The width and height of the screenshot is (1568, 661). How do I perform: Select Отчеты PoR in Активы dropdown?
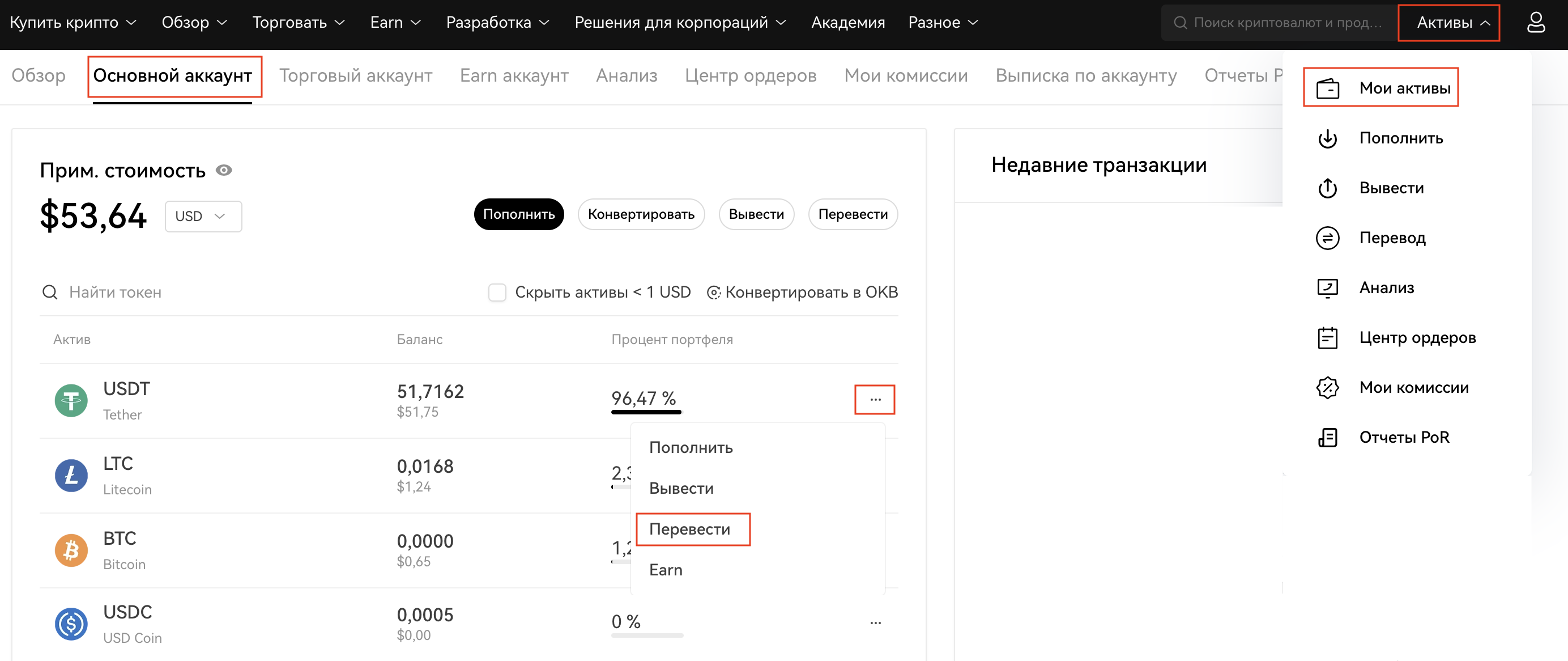click(1404, 438)
